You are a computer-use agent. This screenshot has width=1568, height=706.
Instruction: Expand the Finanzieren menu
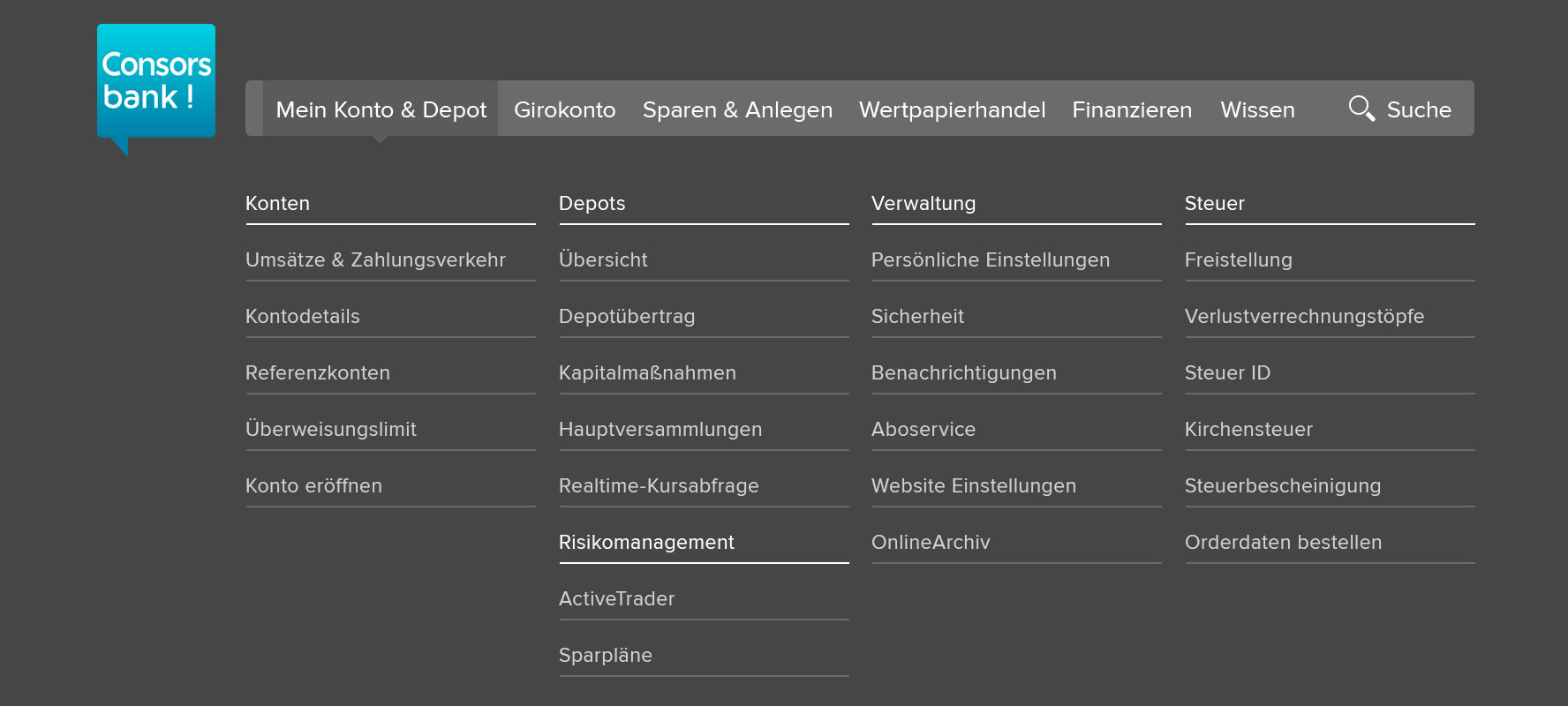click(x=1132, y=109)
